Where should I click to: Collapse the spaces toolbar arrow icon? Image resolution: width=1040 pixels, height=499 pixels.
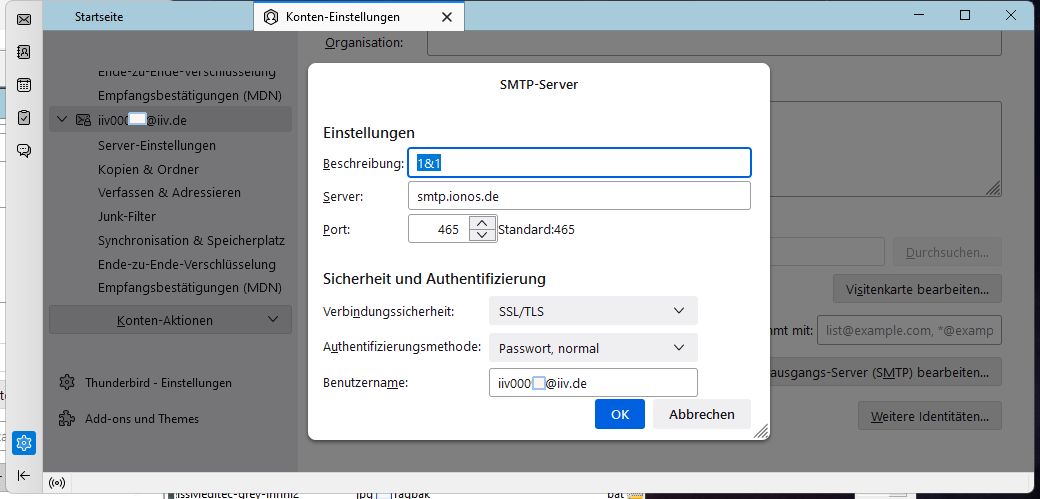pos(24,475)
